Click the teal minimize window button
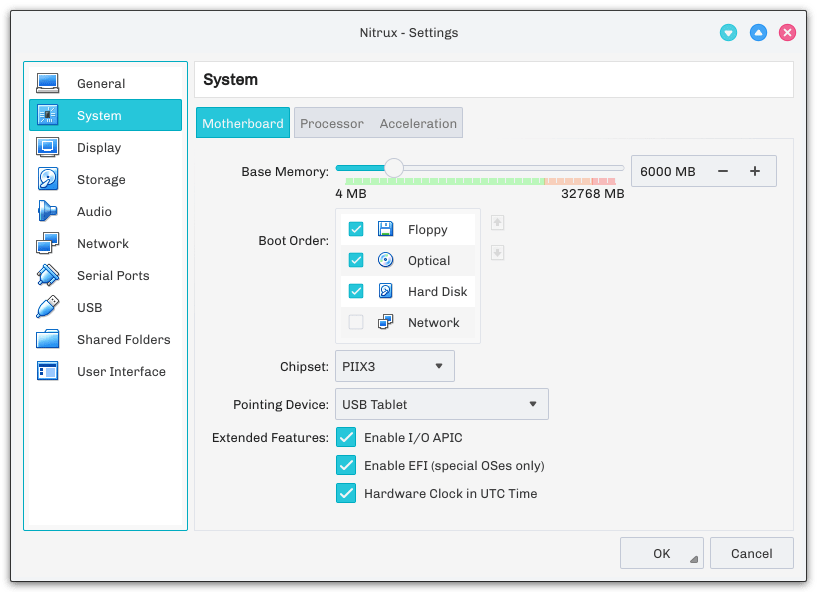Image resolution: width=817 pixels, height=592 pixels. [x=728, y=33]
